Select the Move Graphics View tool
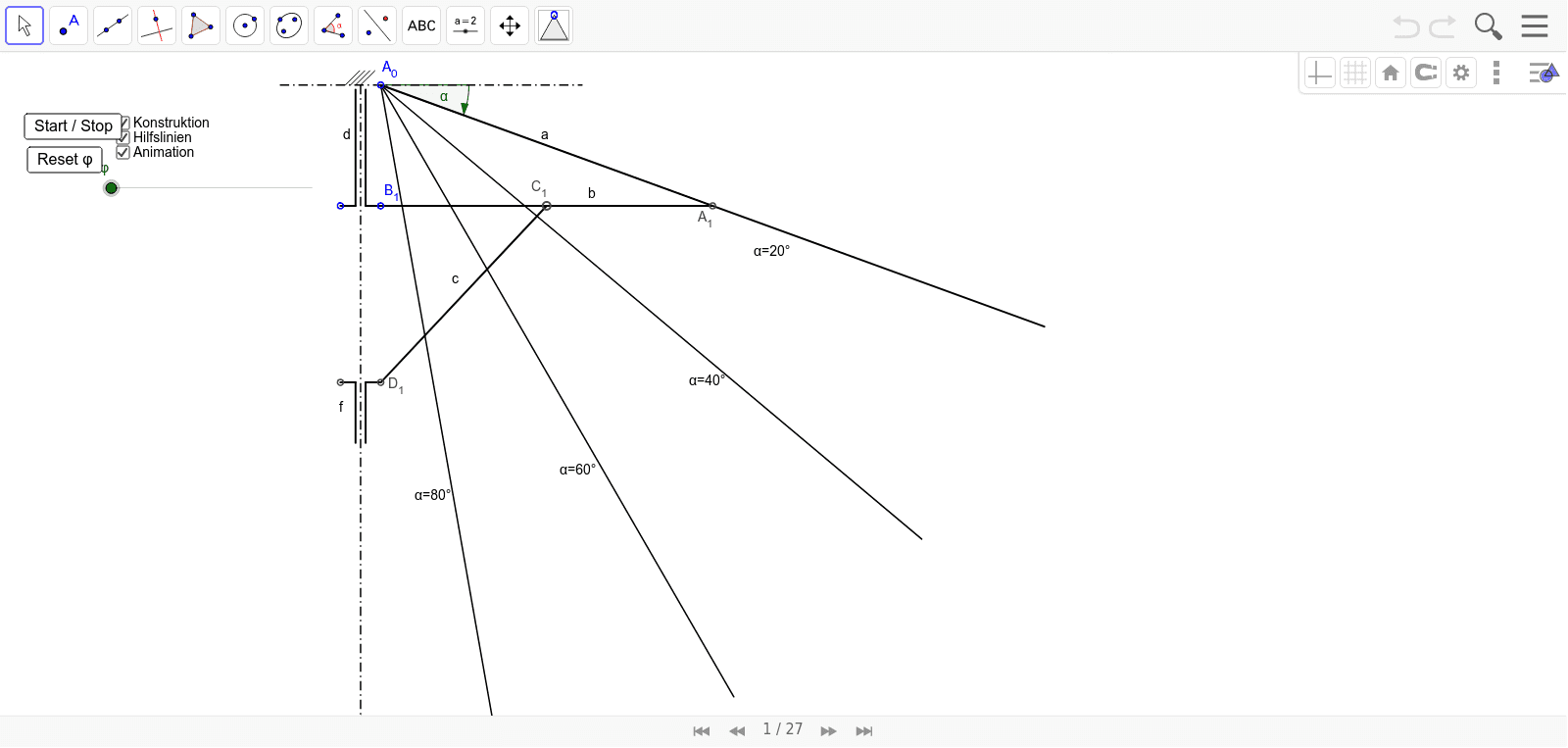The height and width of the screenshot is (748, 1568). click(510, 25)
